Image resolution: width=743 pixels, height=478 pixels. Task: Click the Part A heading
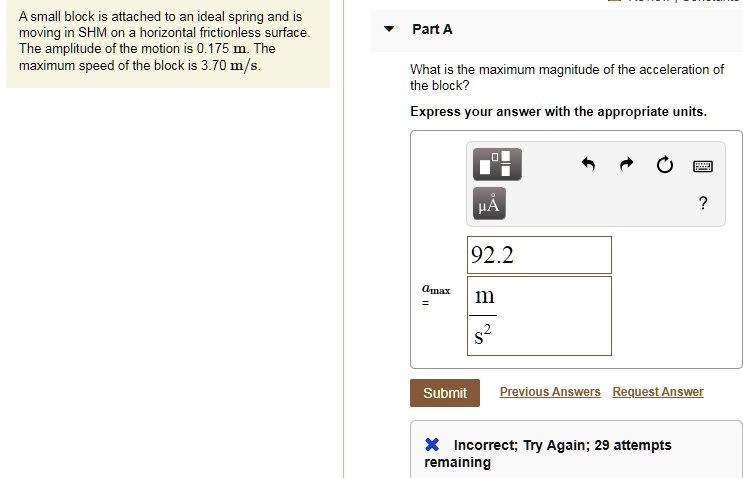[432, 29]
